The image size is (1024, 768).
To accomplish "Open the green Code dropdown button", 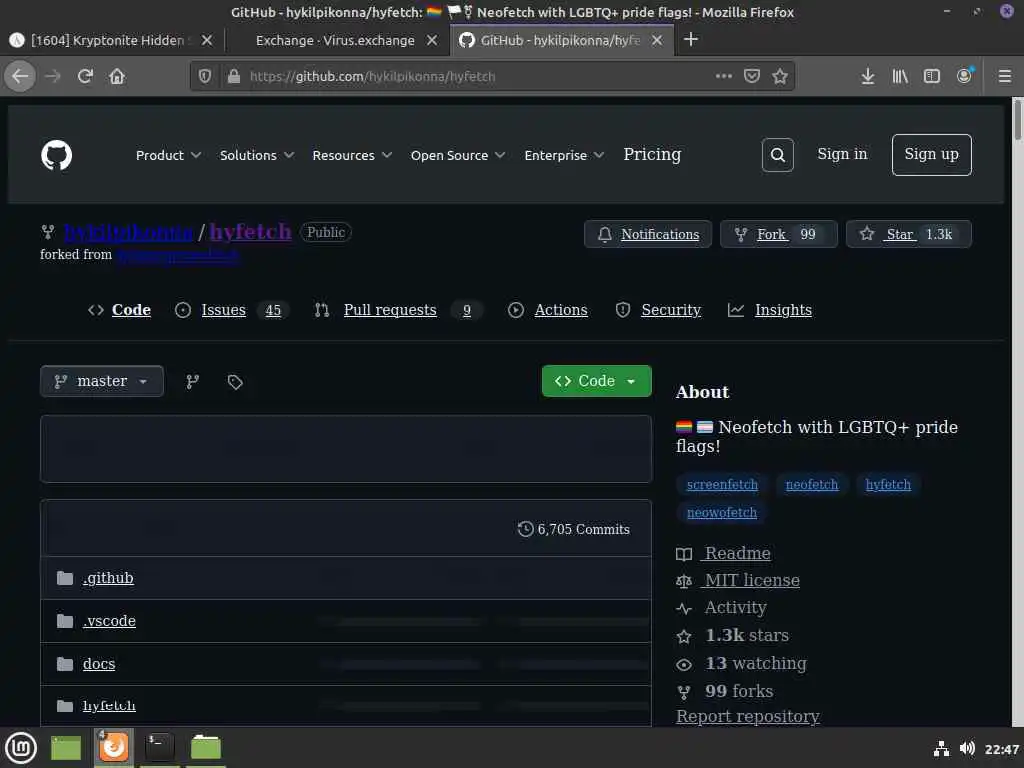I will pos(596,381).
